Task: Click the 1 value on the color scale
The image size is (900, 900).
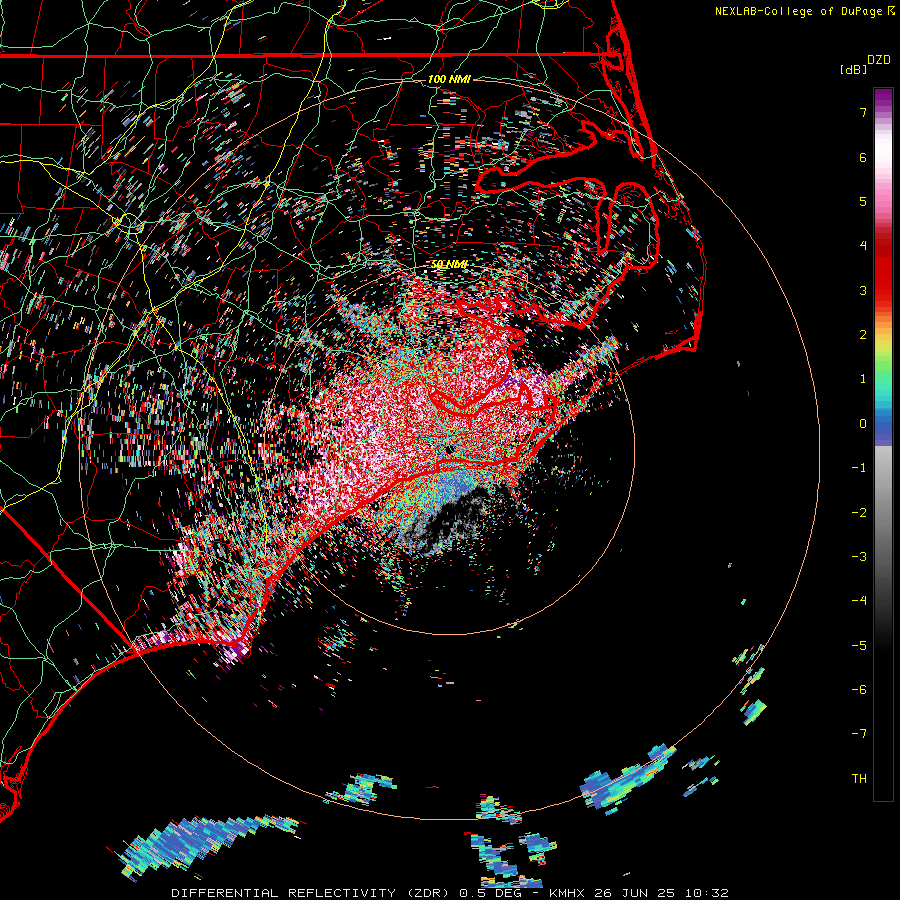Action: pyautogui.click(x=863, y=379)
